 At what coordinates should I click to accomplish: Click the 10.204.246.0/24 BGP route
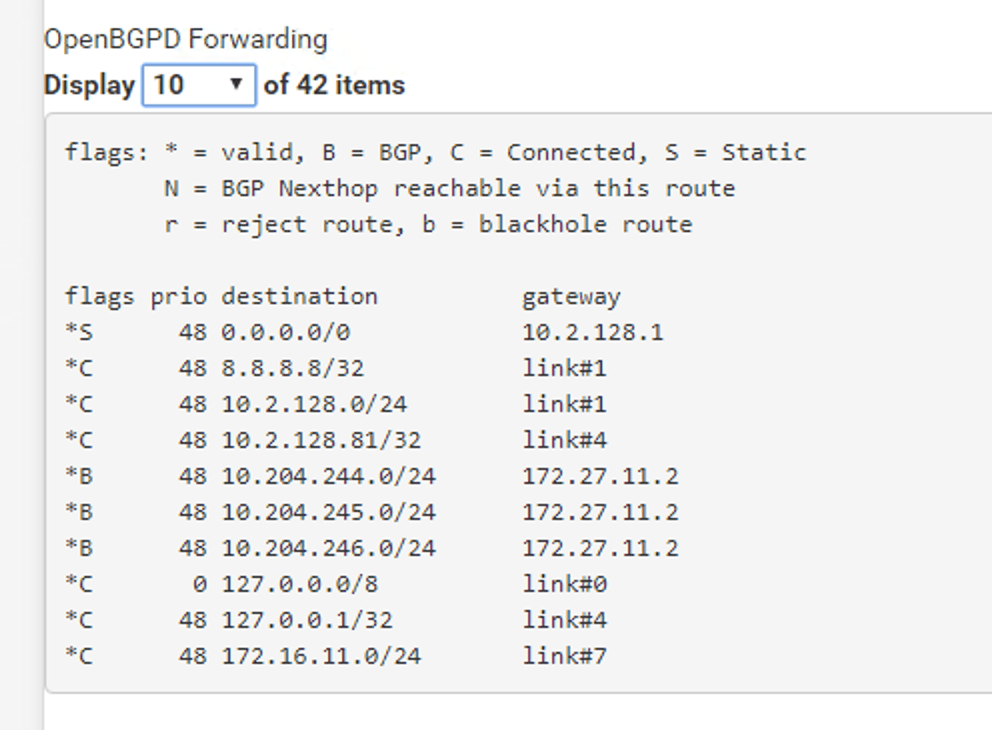coord(328,548)
